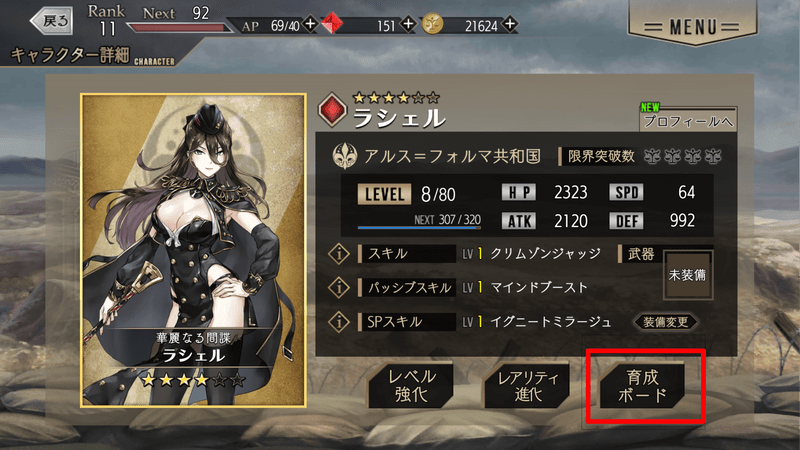The height and width of the screenshot is (450, 800).
Task: Open info icon beside スキル
Action: pyautogui.click(x=339, y=254)
